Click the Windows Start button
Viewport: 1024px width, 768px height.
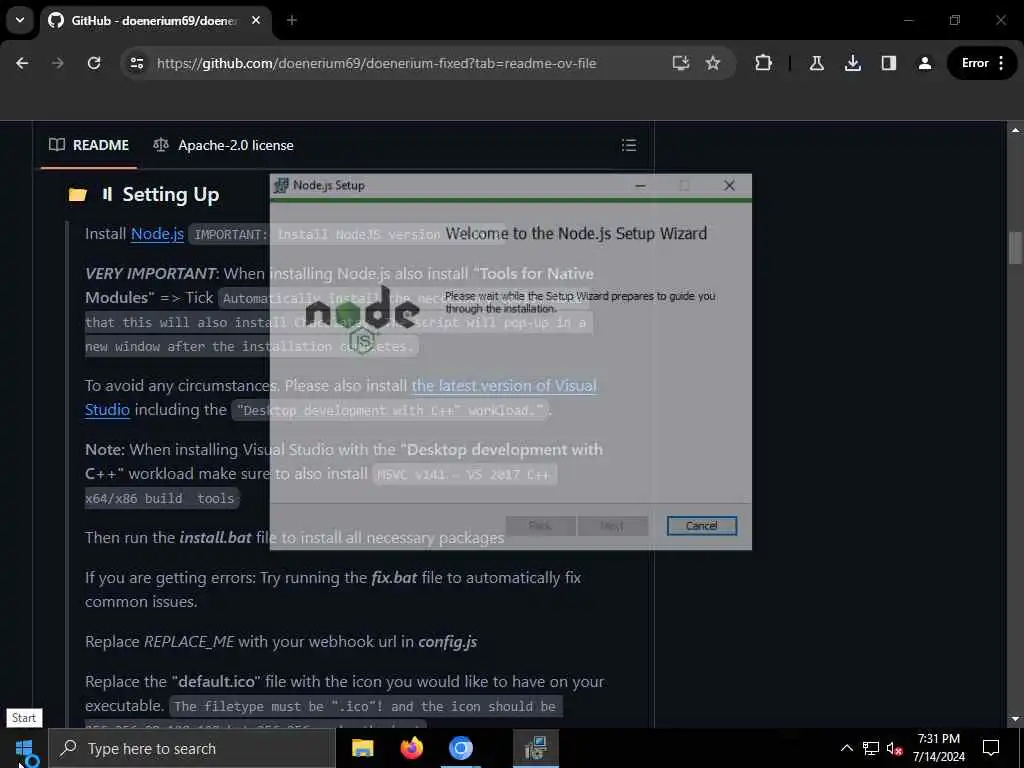[24, 748]
